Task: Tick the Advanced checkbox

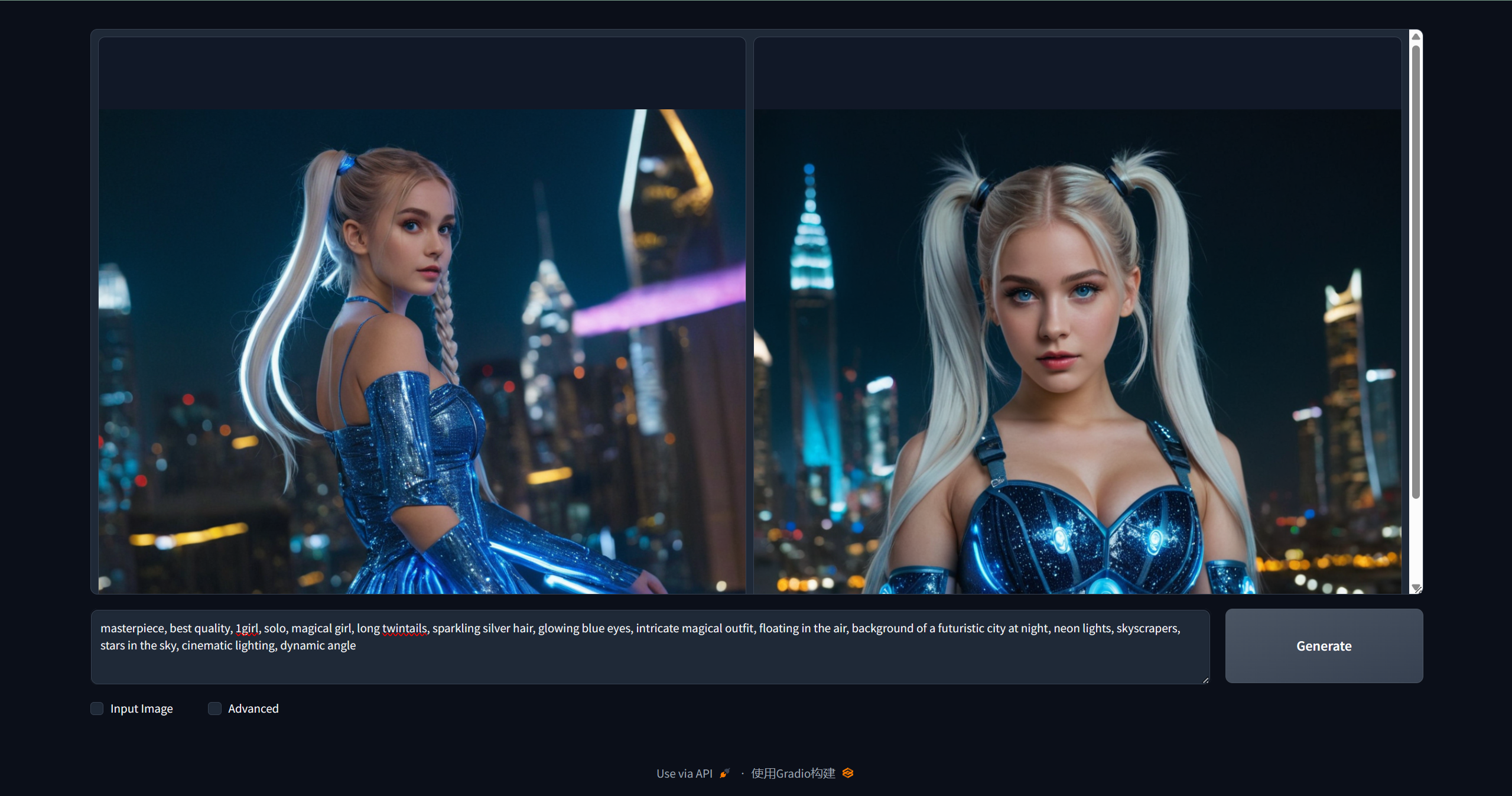Action: coord(215,709)
